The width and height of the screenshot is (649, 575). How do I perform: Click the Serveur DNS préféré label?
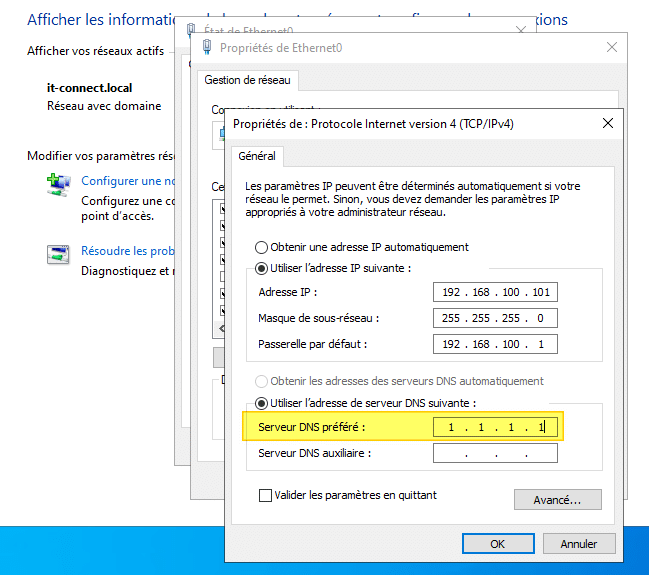coord(312,427)
